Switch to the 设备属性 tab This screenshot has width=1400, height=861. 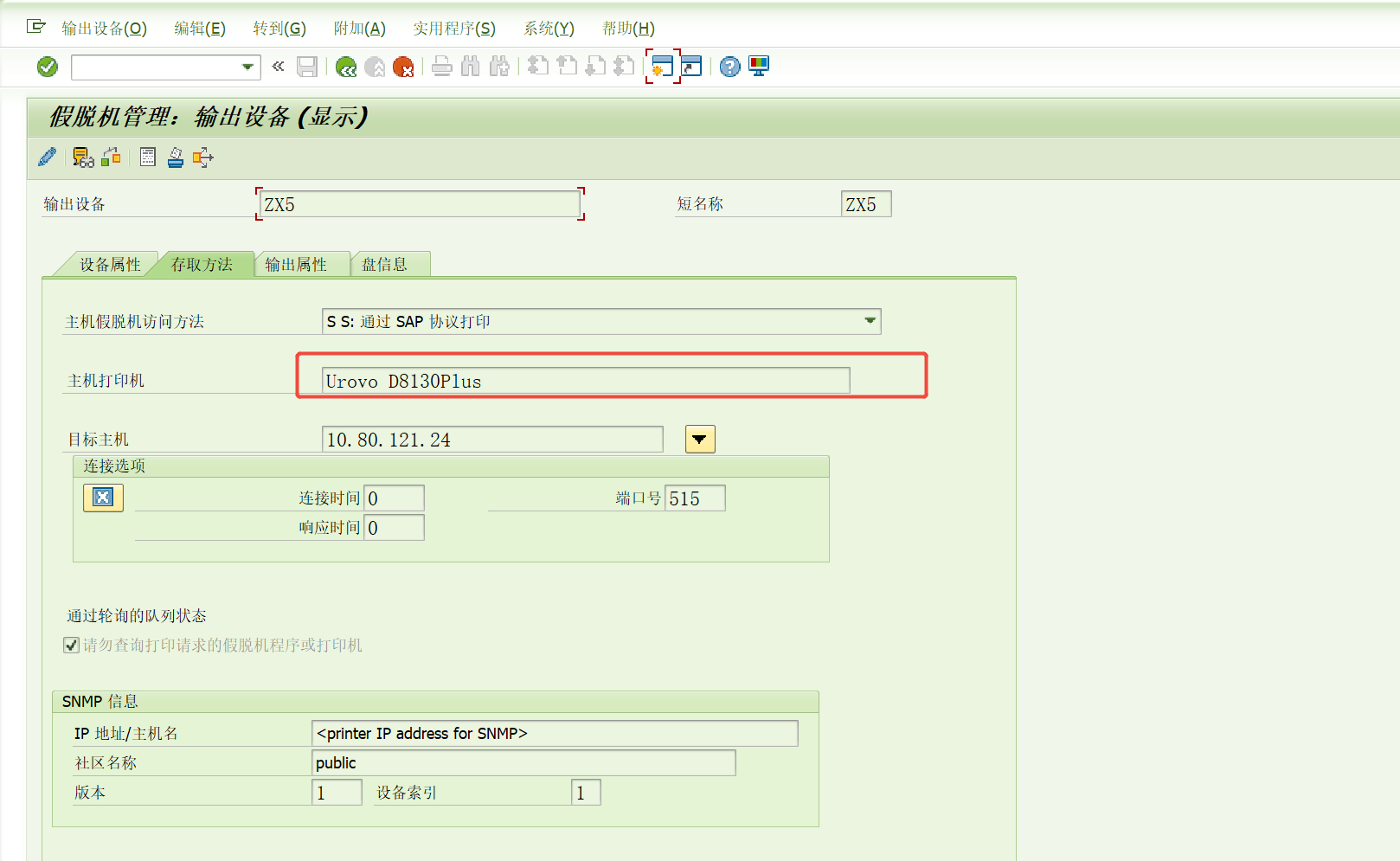coord(110,265)
